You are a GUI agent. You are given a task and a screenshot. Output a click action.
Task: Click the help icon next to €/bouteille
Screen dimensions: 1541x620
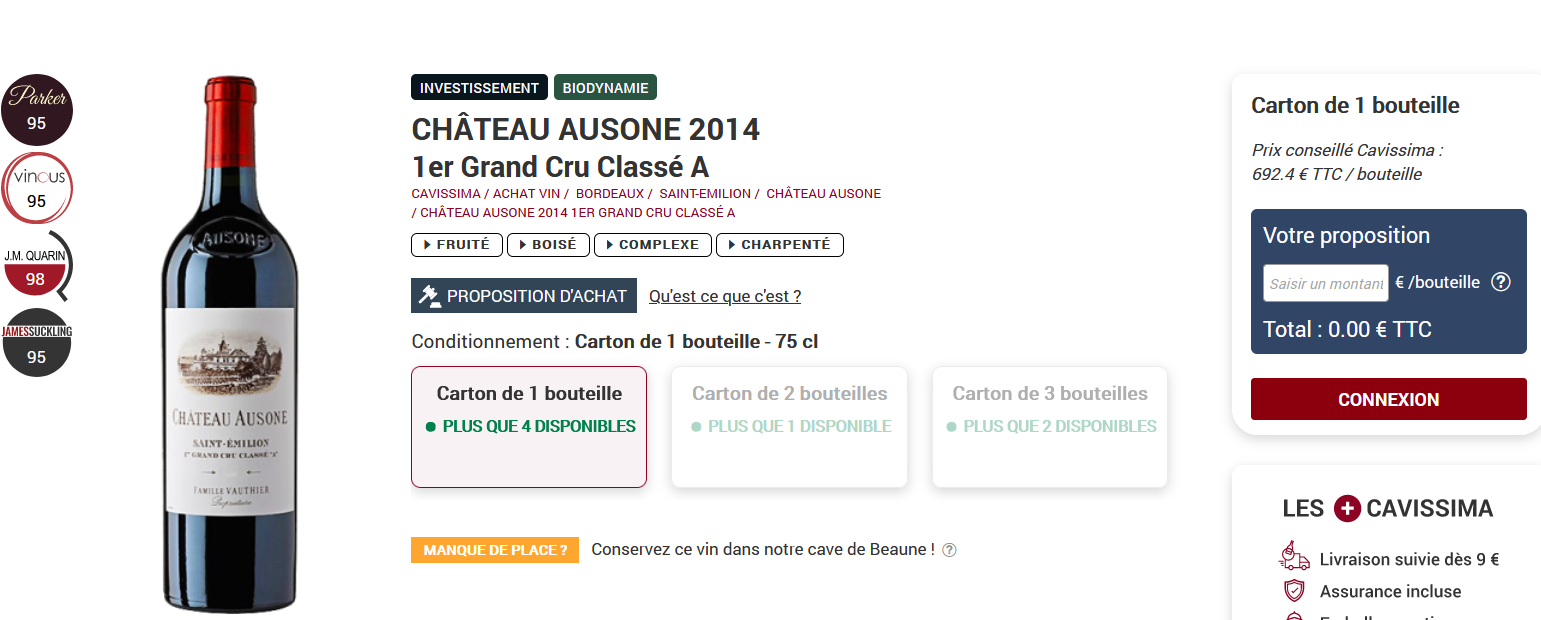pos(1500,282)
